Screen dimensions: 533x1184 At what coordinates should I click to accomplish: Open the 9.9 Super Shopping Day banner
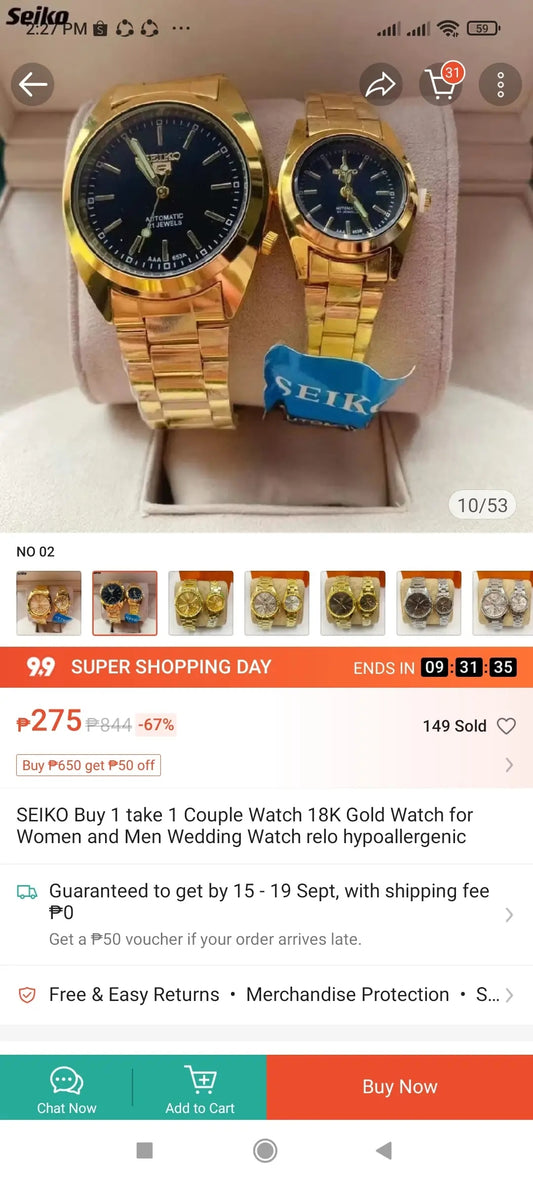point(266,668)
